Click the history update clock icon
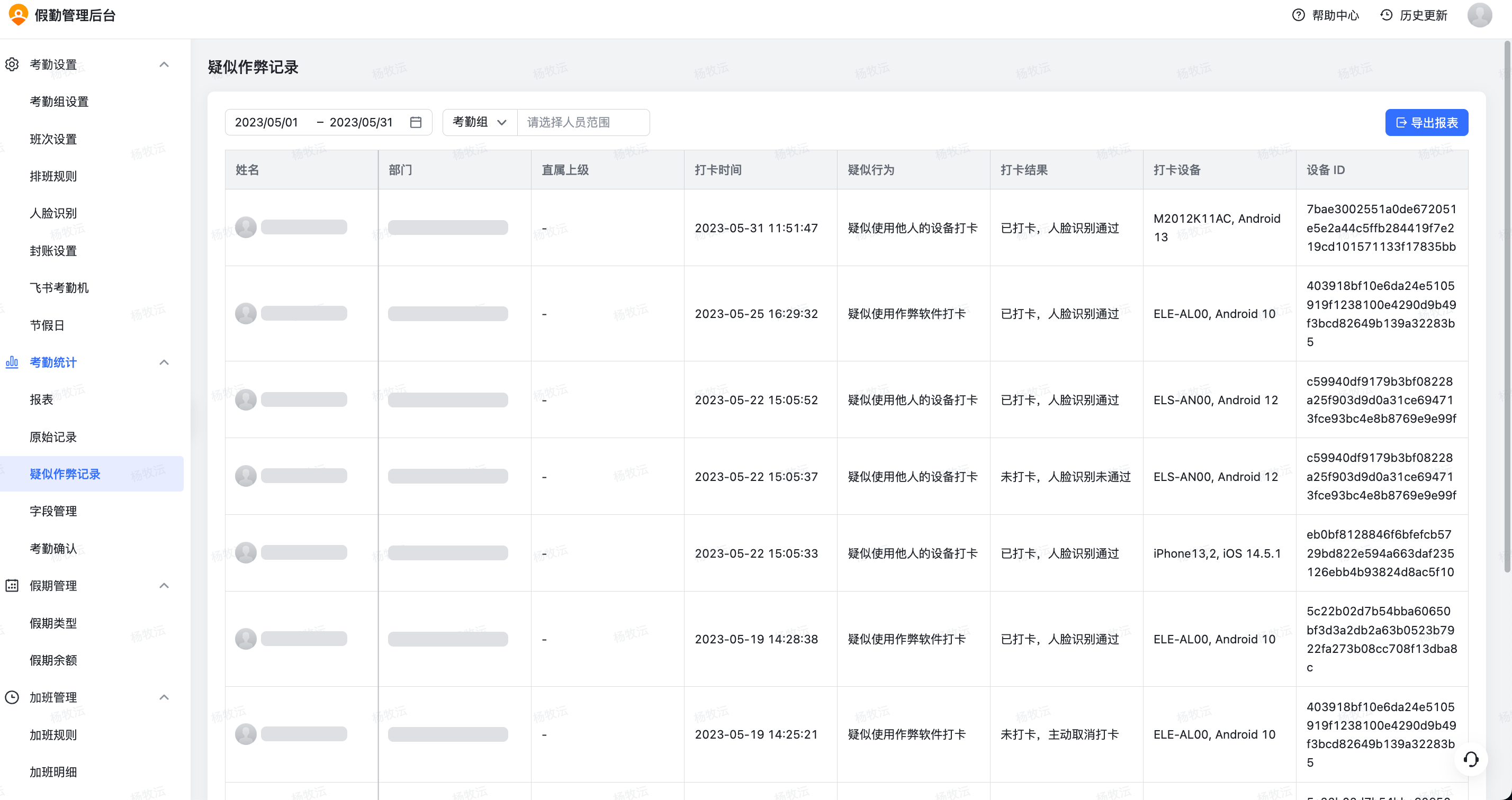The height and width of the screenshot is (800, 1512). [1387, 15]
